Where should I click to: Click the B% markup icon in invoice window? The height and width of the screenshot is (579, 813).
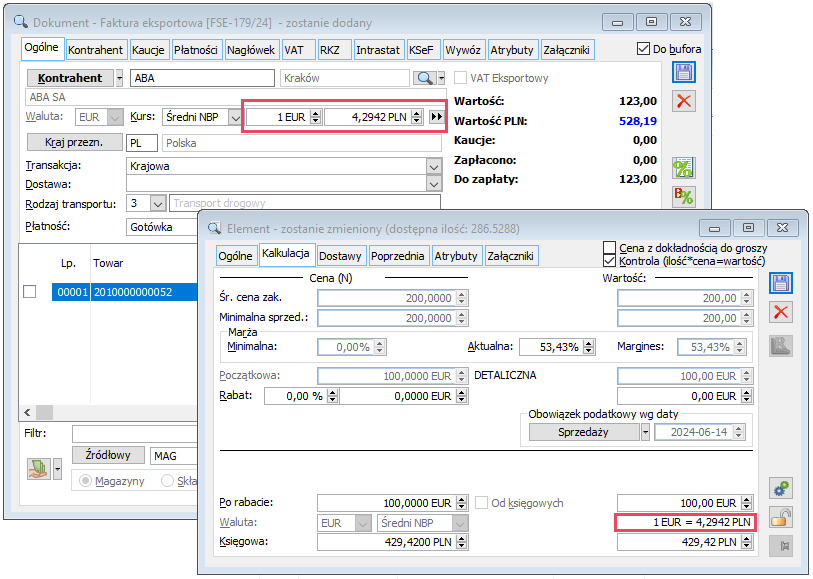[683, 196]
